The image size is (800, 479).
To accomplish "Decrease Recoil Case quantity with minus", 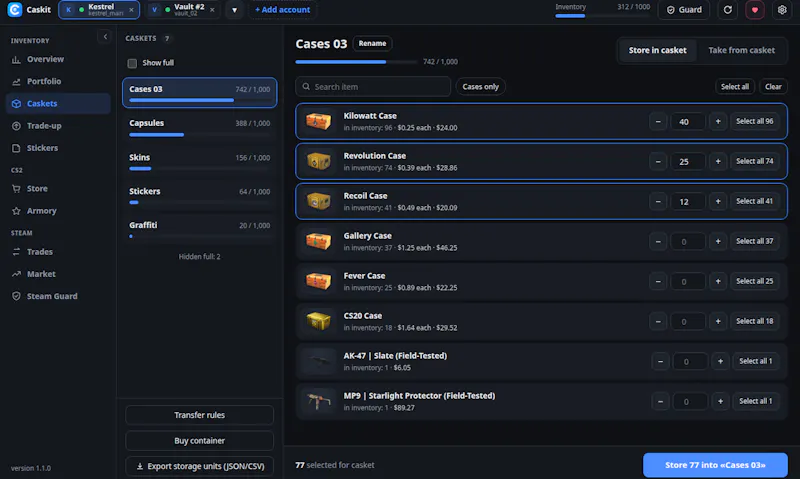I will 658,201.
